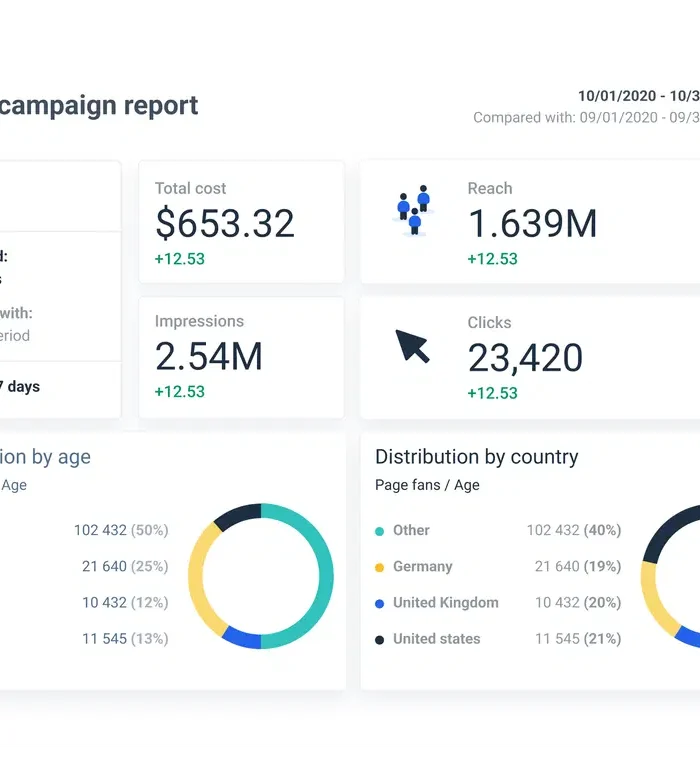Click the 10 432 (12%) age value
The width and height of the screenshot is (700, 763).
tap(125, 603)
